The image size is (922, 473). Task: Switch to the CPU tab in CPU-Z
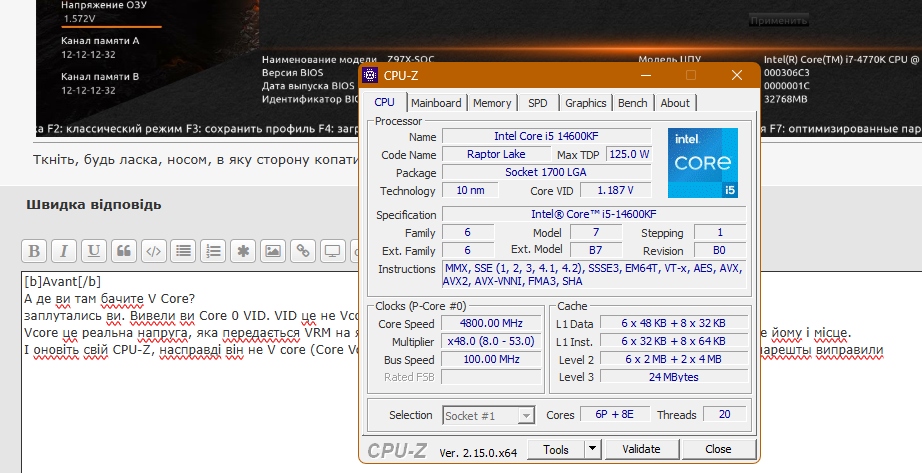click(x=384, y=102)
